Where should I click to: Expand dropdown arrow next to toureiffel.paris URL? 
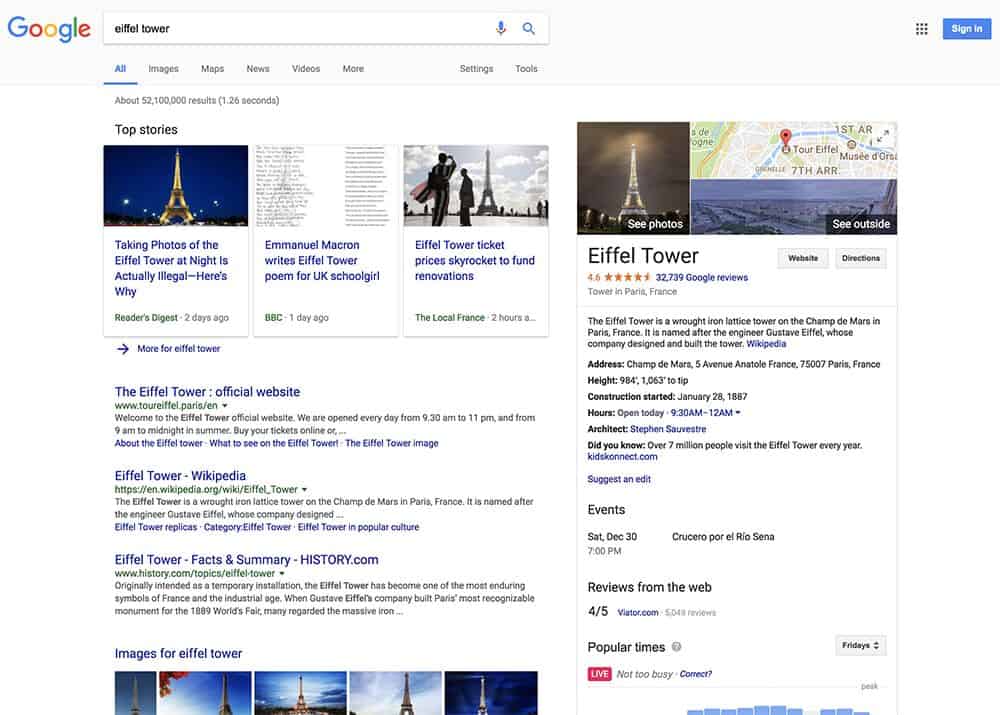224,406
